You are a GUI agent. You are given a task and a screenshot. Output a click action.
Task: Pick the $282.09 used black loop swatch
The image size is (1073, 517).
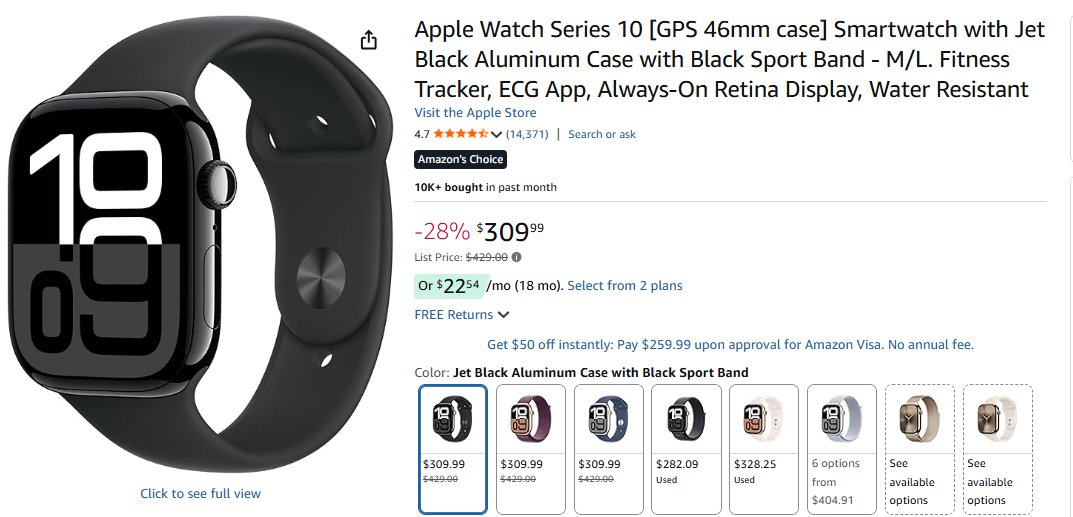pyautogui.click(x=686, y=448)
